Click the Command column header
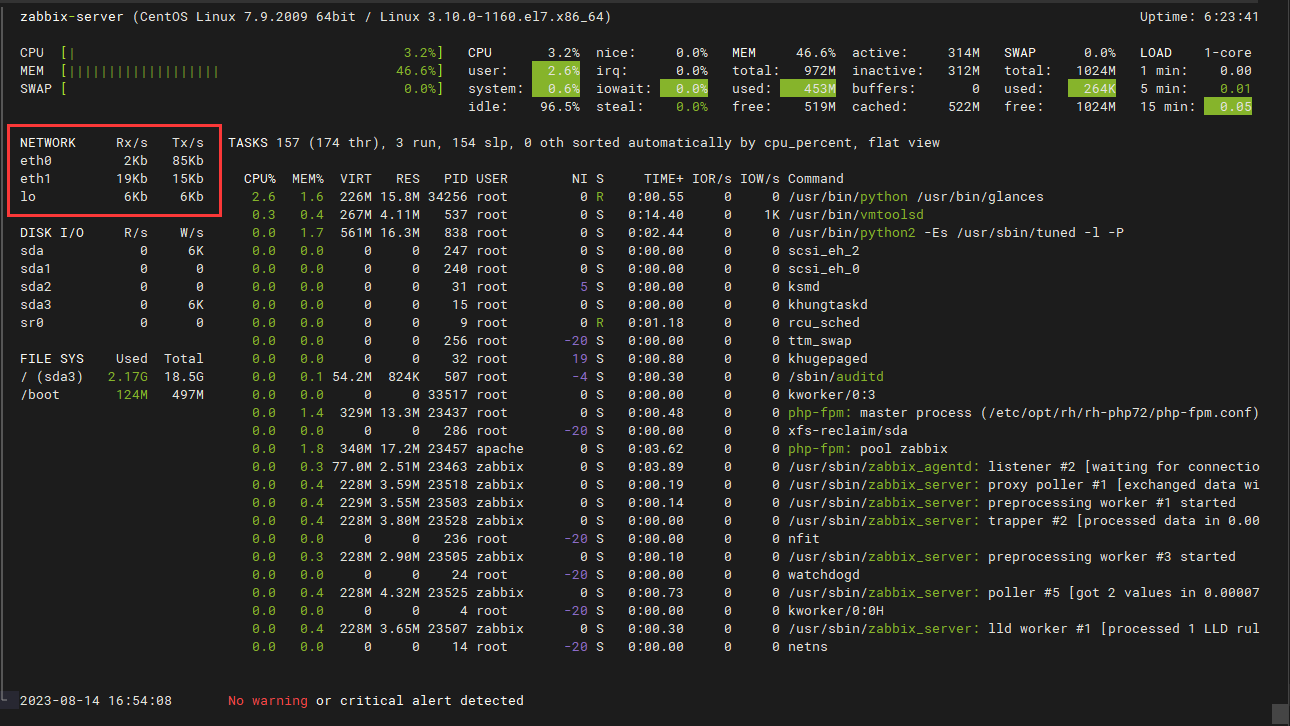Screen dimensions: 1290x726 tap(816, 179)
